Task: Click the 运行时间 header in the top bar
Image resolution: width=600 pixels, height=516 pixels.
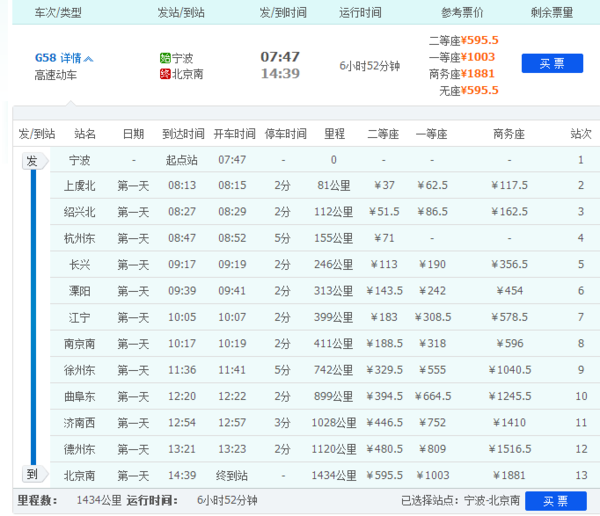Action: coord(360,13)
